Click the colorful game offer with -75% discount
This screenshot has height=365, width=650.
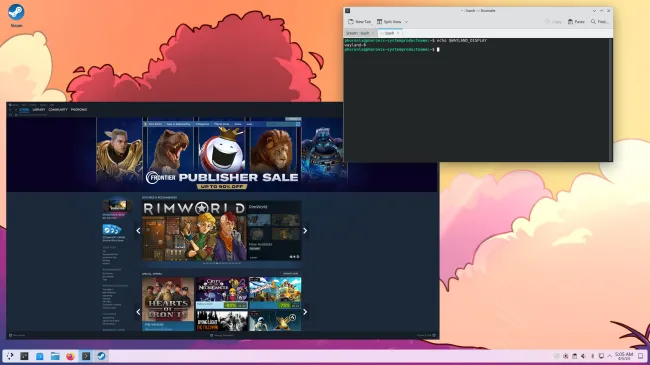pyautogui.click(x=275, y=293)
